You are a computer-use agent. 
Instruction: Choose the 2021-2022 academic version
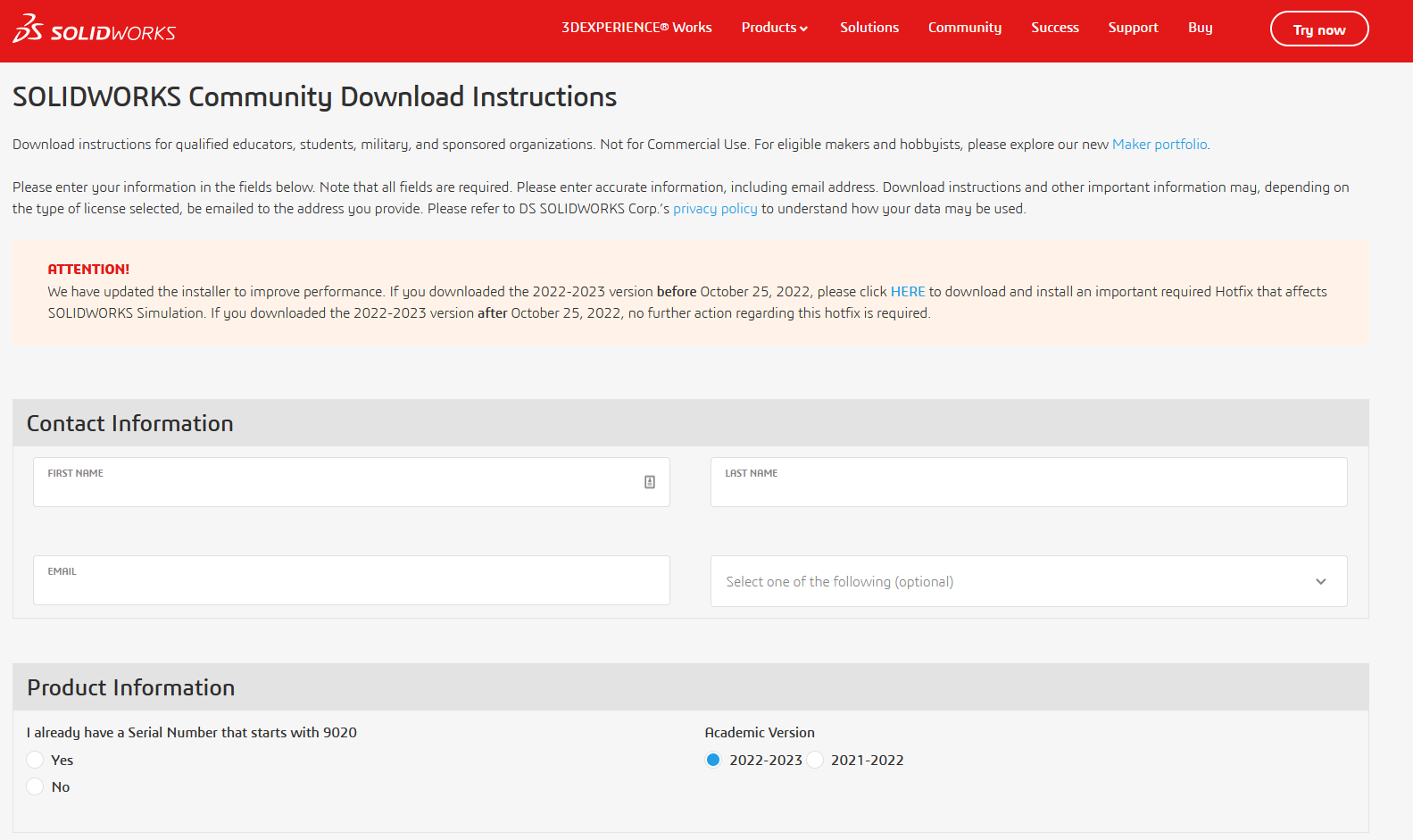815,760
